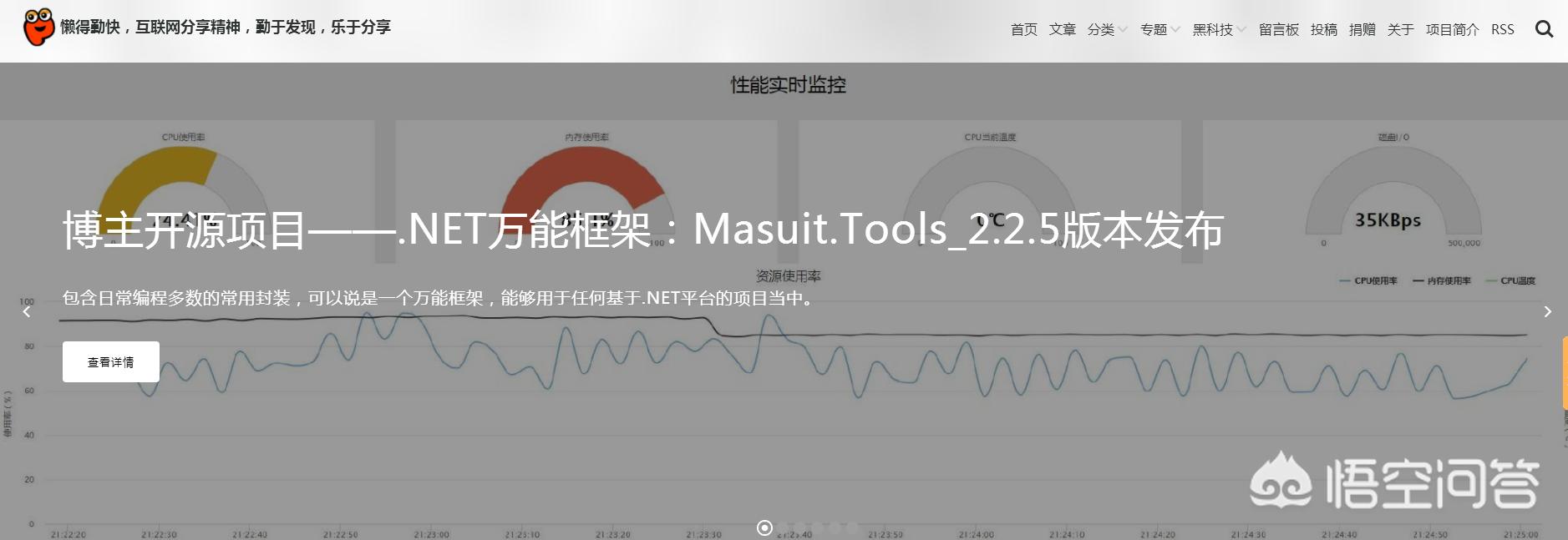Click the 查看详情 button
Viewport: 1568px width, 540px height.
click(111, 361)
